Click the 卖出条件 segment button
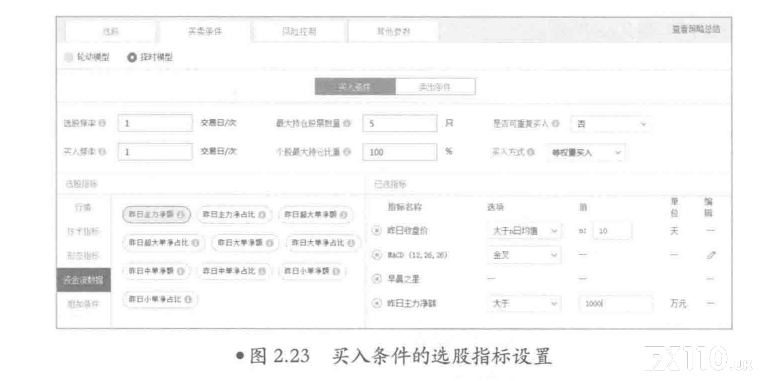Image resolution: width=778 pixels, height=381 pixels. pos(435,87)
